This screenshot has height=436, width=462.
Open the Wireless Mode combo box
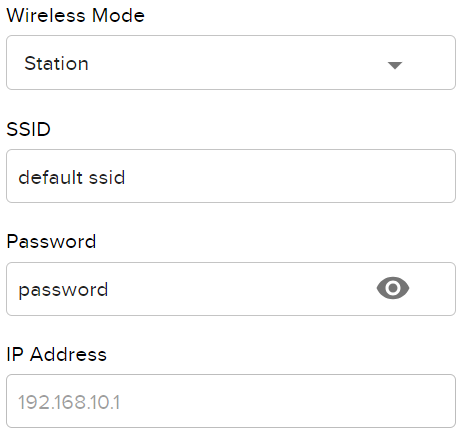(231, 63)
